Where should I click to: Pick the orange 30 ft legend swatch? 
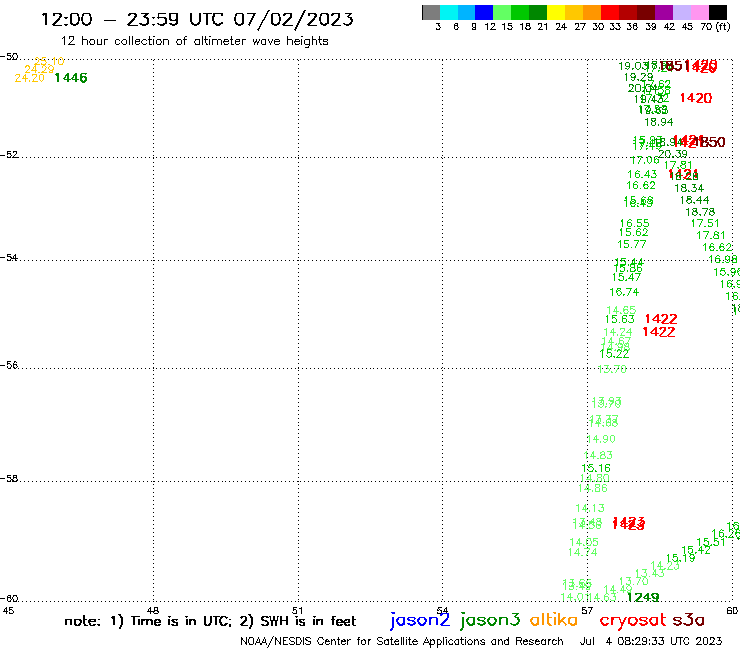[x=592, y=12]
